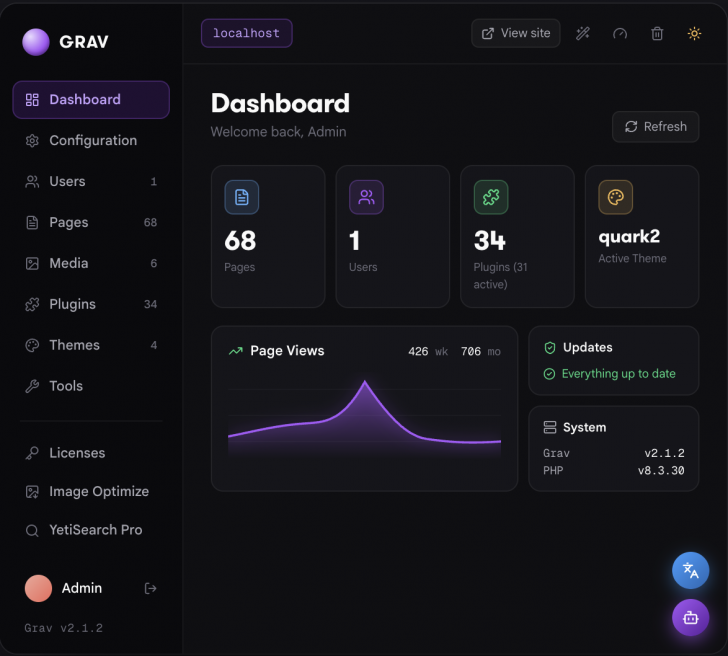The image size is (728, 656).
Task: Click the Welcome back, Admin subtitle
Action: [279, 132]
